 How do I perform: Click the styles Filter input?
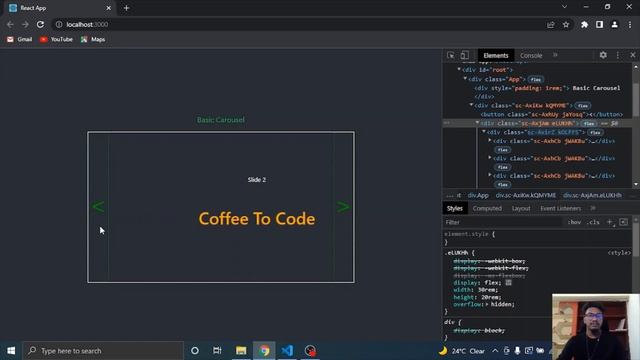[x=503, y=222]
